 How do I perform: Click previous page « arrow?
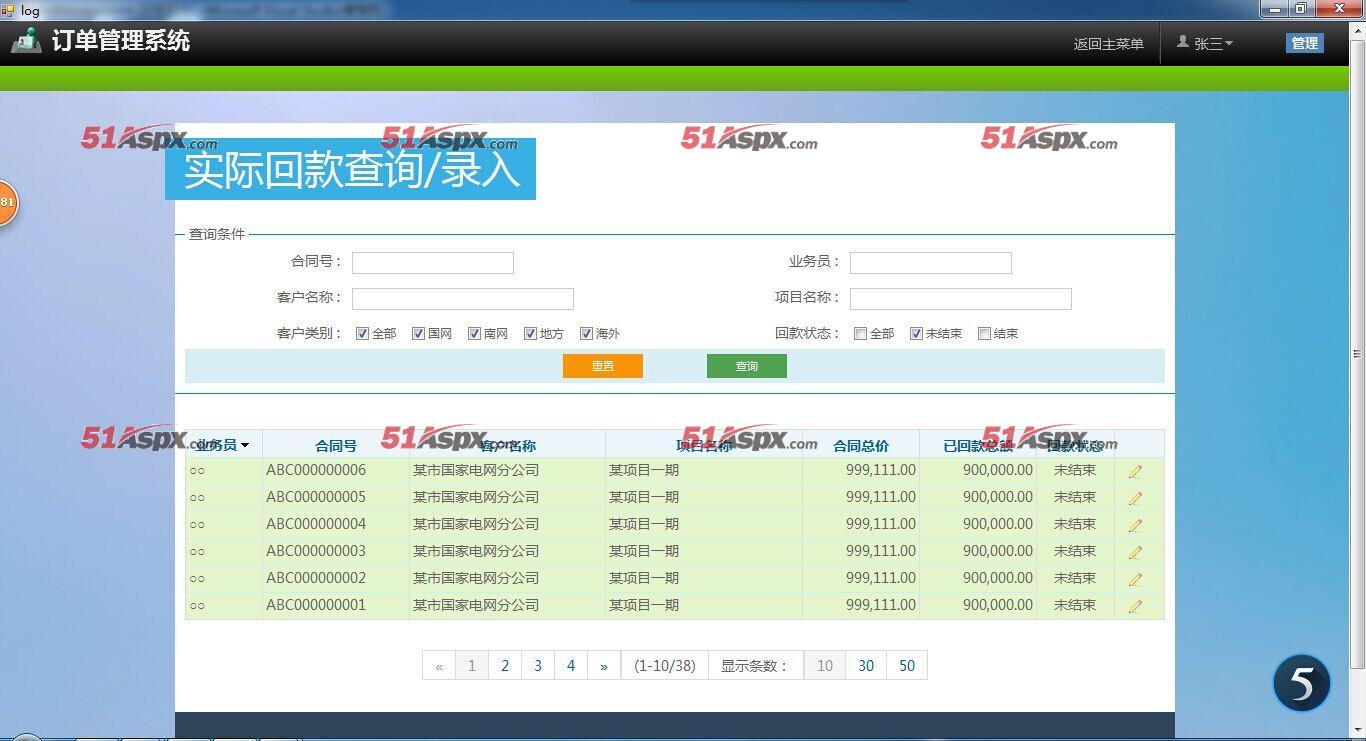point(439,665)
